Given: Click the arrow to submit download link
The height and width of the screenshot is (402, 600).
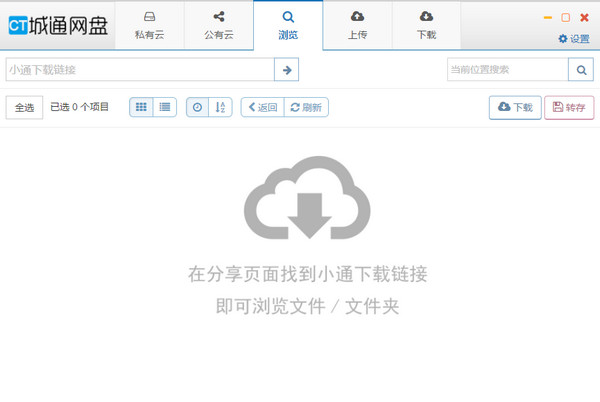Looking at the screenshot, I should [x=287, y=70].
